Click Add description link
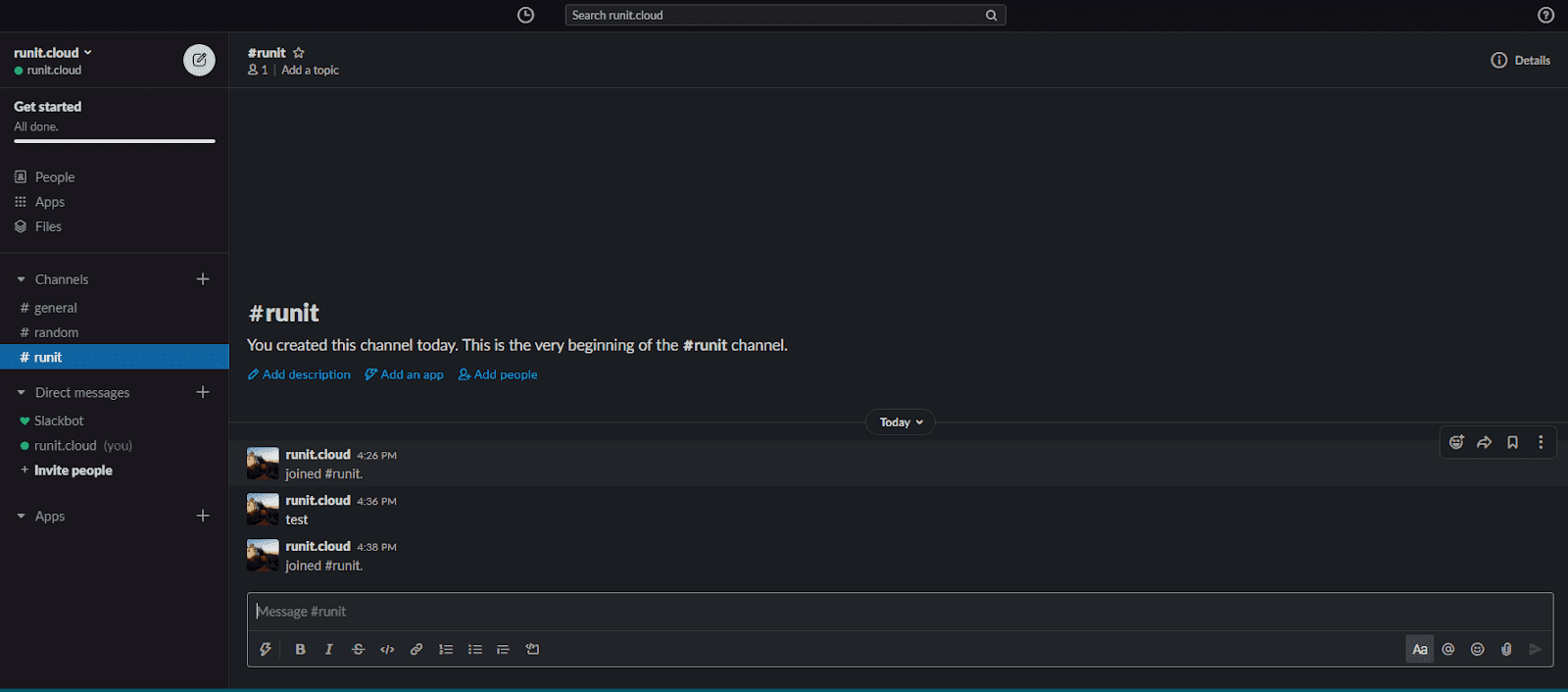Viewport: 1568px width, 692px height. click(299, 374)
